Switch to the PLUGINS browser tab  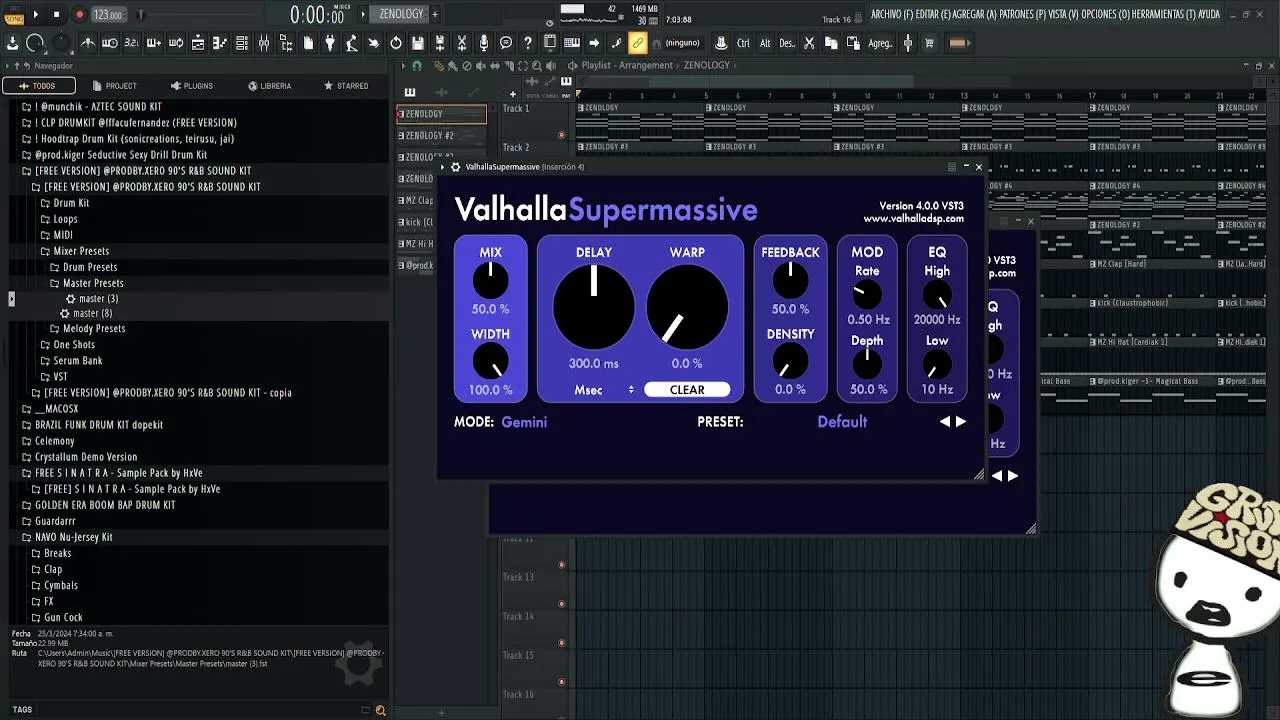191,86
